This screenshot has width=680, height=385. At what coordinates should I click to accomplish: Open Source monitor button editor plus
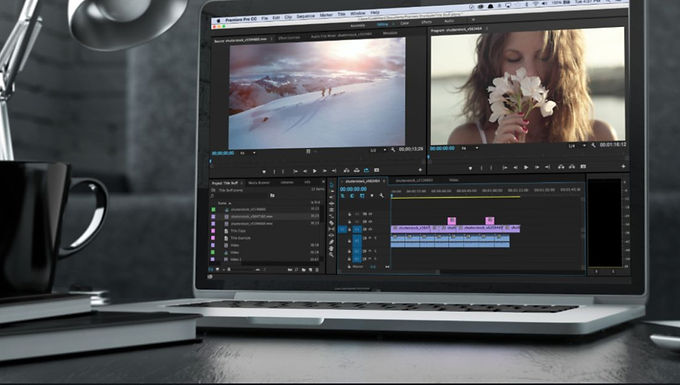pos(420,170)
